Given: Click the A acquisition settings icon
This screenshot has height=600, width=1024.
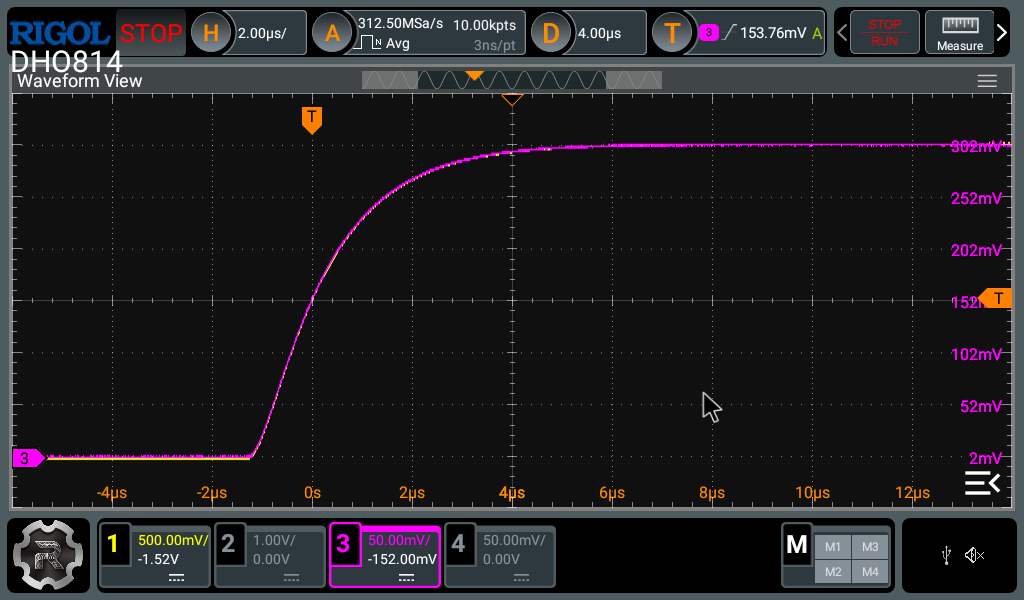Looking at the screenshot, I should pos(330,32).
